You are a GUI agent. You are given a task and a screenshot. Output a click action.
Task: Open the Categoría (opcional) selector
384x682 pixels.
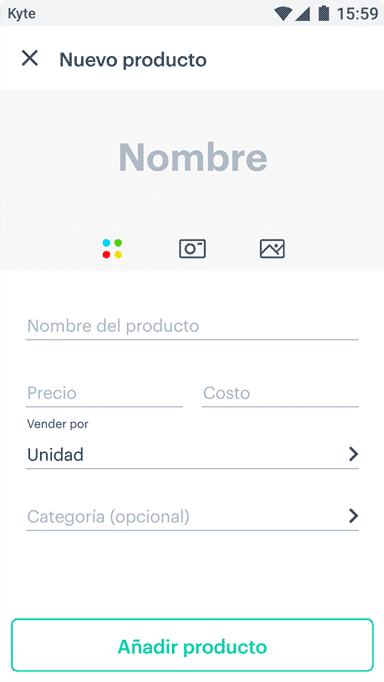coord(192,517)
